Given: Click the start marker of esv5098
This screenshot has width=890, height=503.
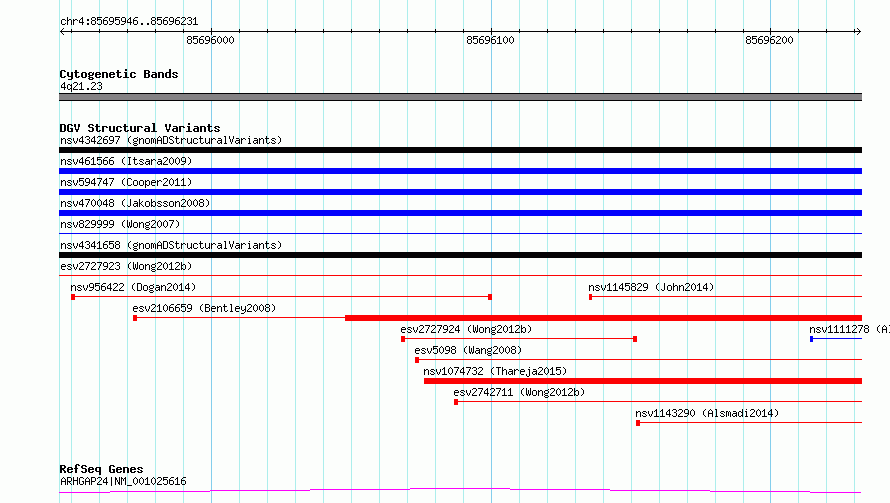Looking at the screenshot, I should [x=417, y=360].
